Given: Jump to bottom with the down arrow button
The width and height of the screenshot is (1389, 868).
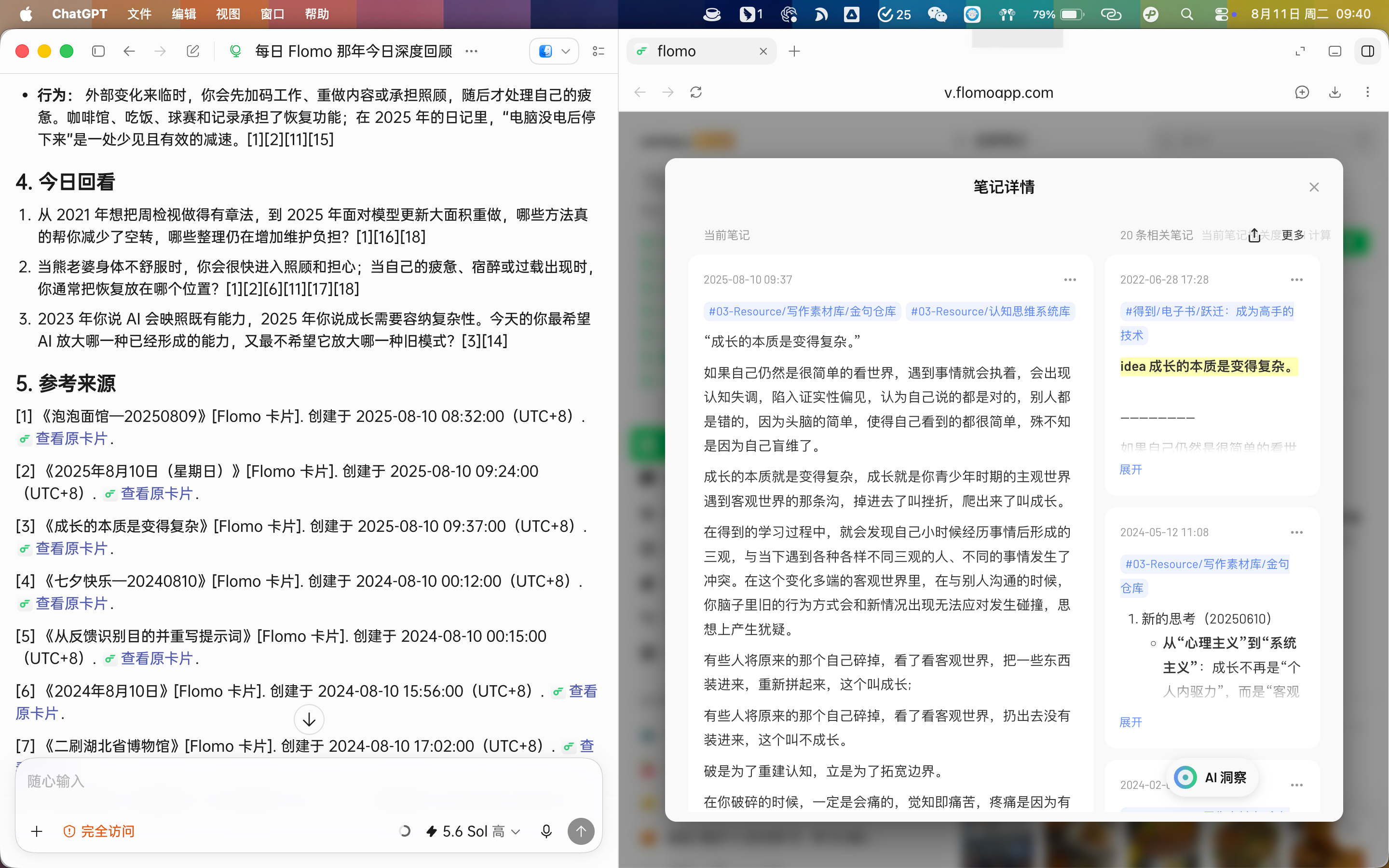Looking at the screenshot, I should (x=309, y=719).
